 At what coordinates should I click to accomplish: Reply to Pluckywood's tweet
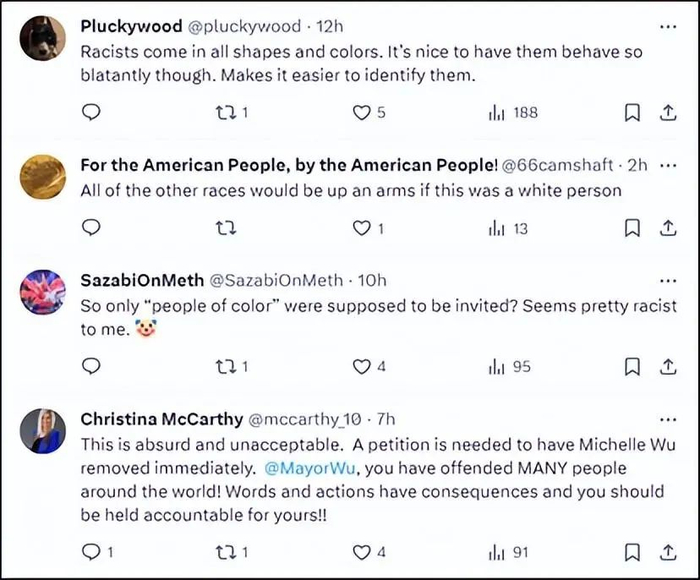point(91,113)
